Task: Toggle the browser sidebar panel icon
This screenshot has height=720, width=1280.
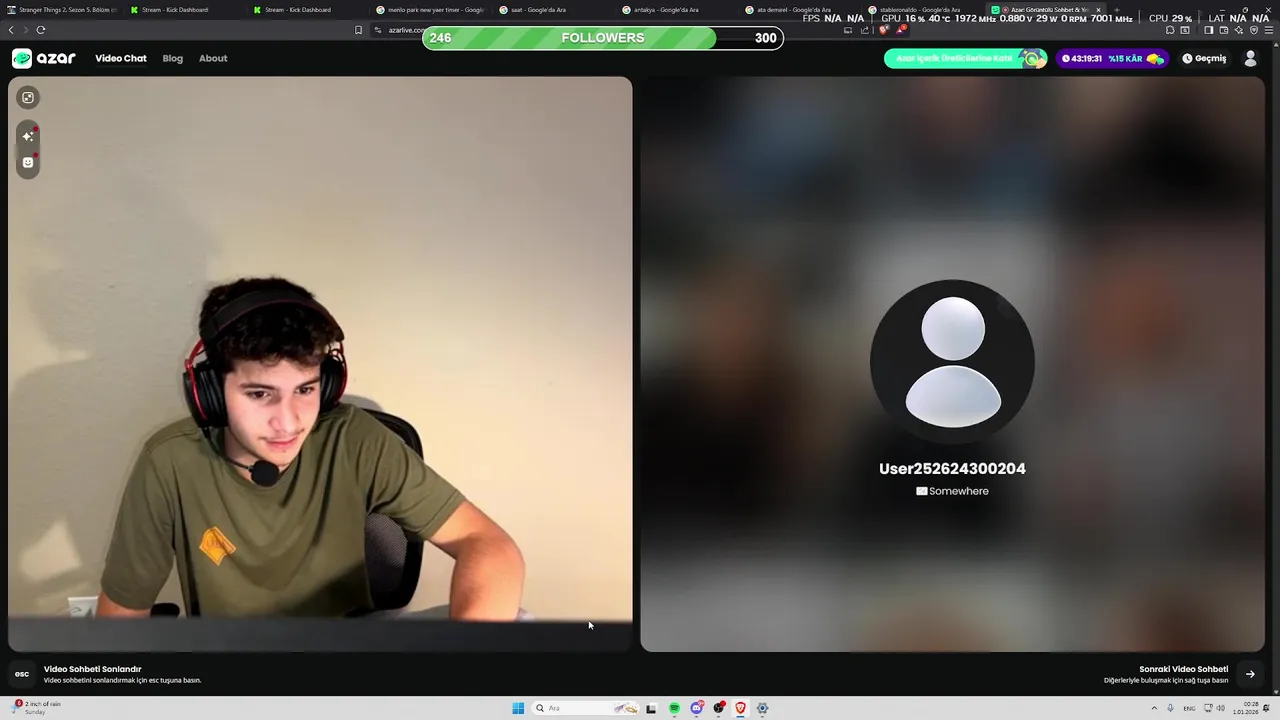Action: [x=1208, y=30]
